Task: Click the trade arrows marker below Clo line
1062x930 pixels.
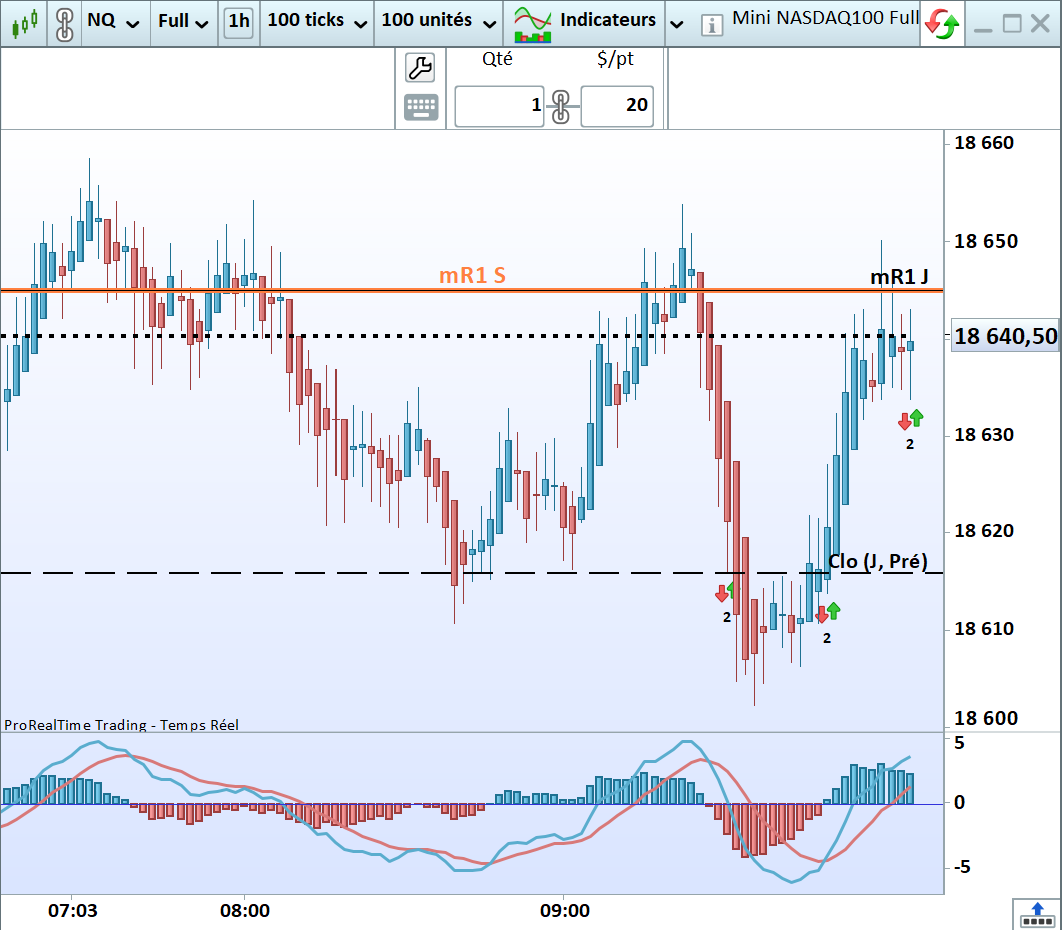Action: tap(725, 592)
